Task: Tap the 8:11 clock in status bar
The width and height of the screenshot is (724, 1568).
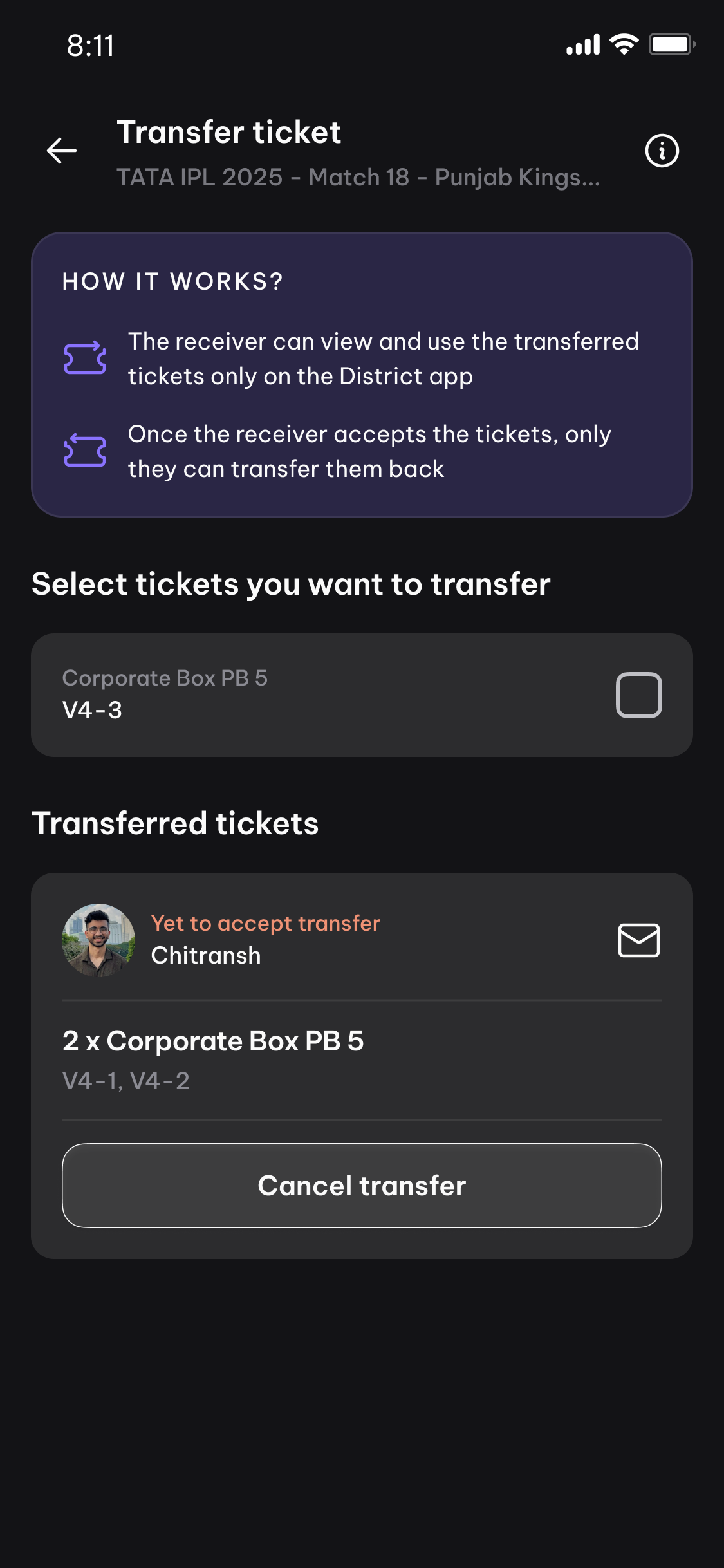Action: click(x=91, y=46)
